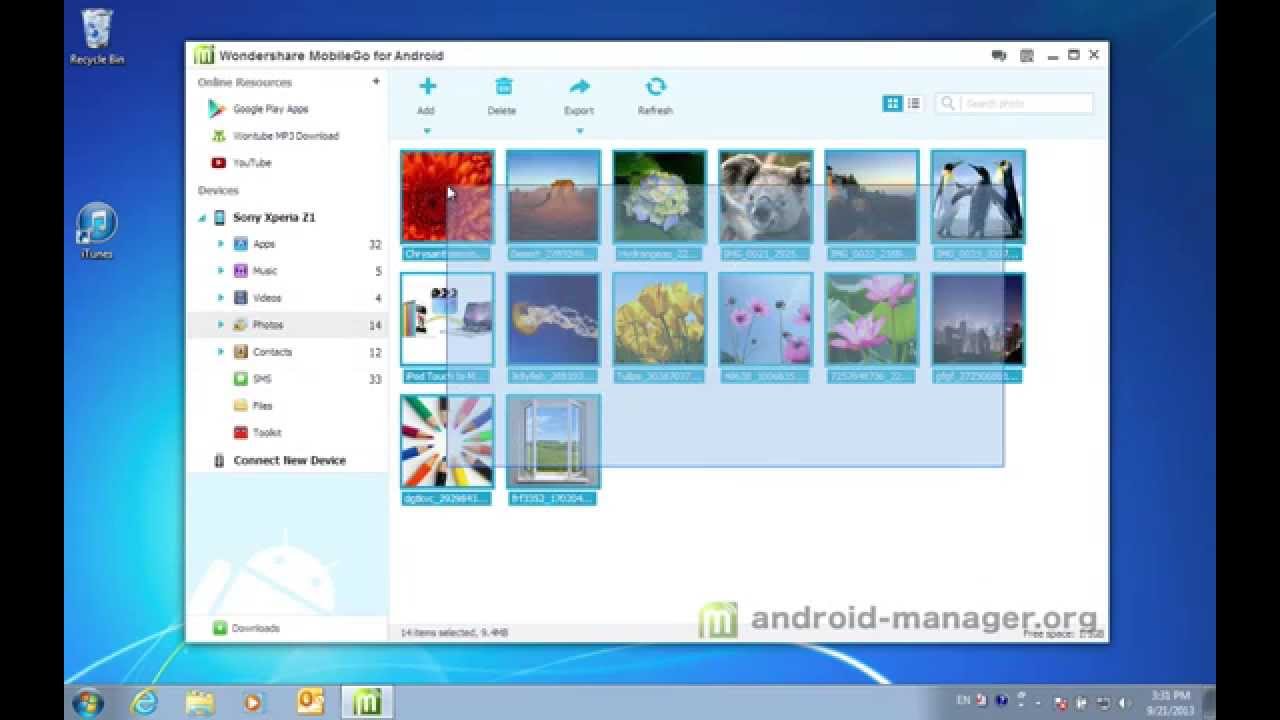1280x720 pixels.
Task: Open iTunes desktop shortcut
Action: [97, 232]
